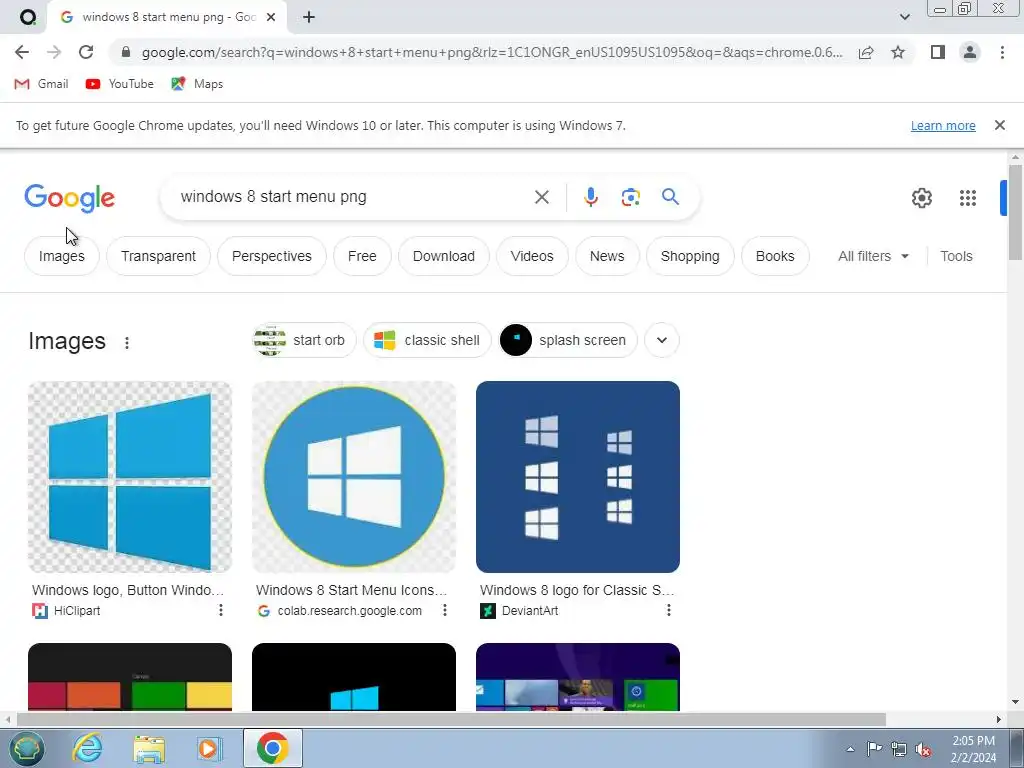Click the Google logo

(70, 198)
